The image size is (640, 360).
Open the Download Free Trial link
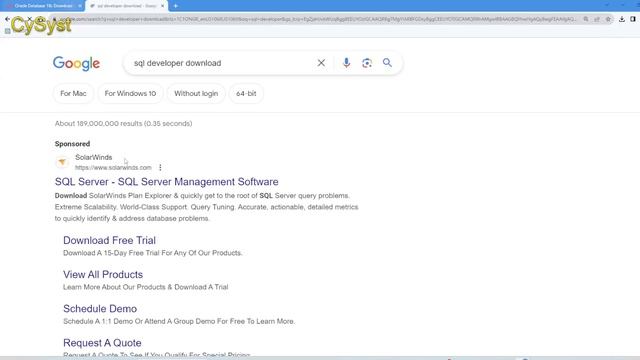tap(109, 240)
